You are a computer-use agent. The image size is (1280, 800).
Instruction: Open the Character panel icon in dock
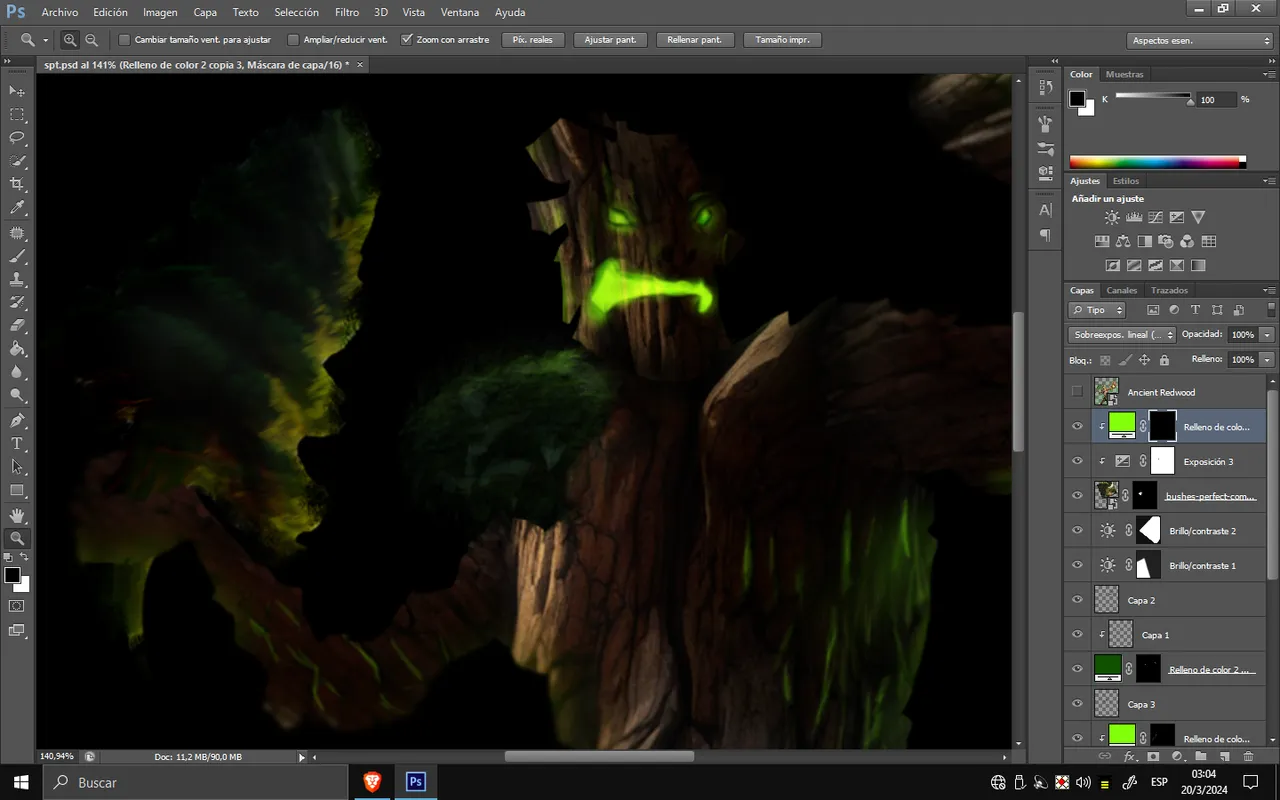coord(1045,210)
